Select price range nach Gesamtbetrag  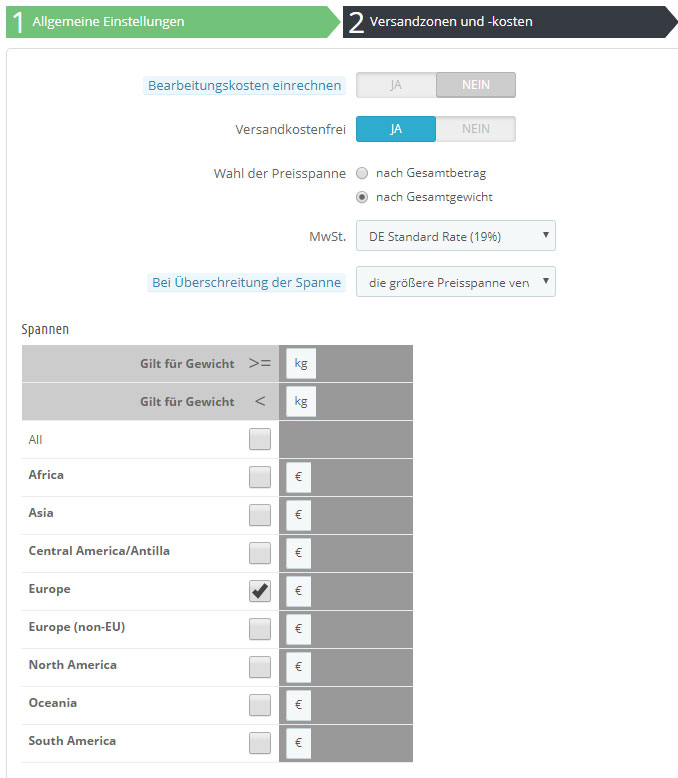362,173
